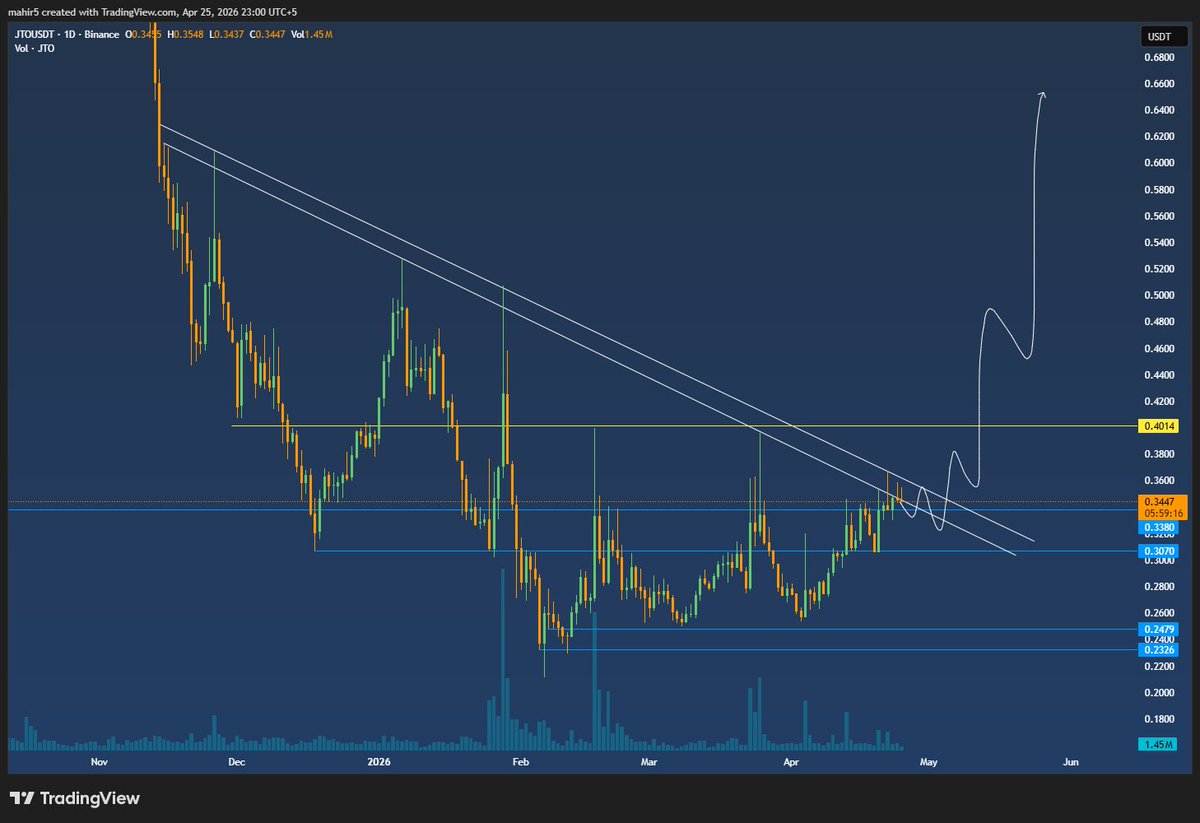The height and width of the screenshot is (823, 1200).
Task: Click the Dec time axis label
Action: coord(235,762)
